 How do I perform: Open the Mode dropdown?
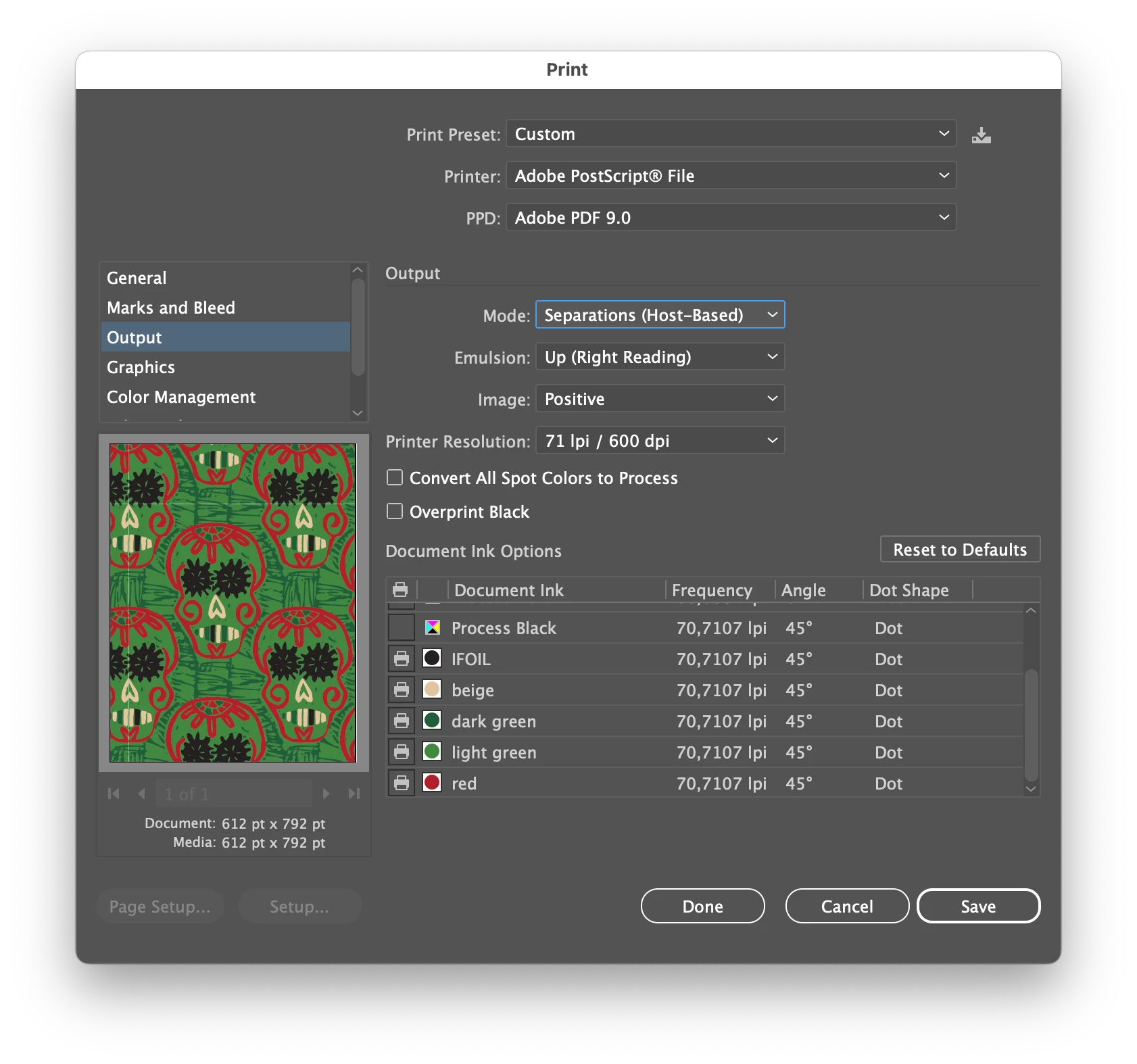(660, 315)
